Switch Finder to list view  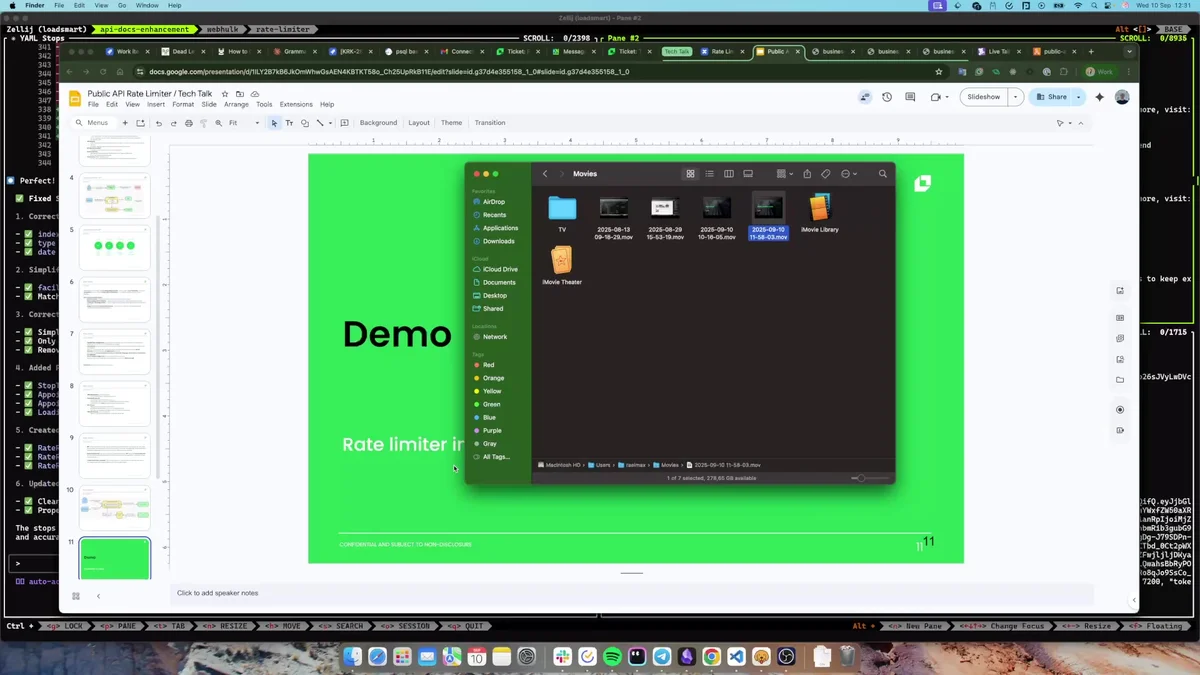tap(709, 174)
